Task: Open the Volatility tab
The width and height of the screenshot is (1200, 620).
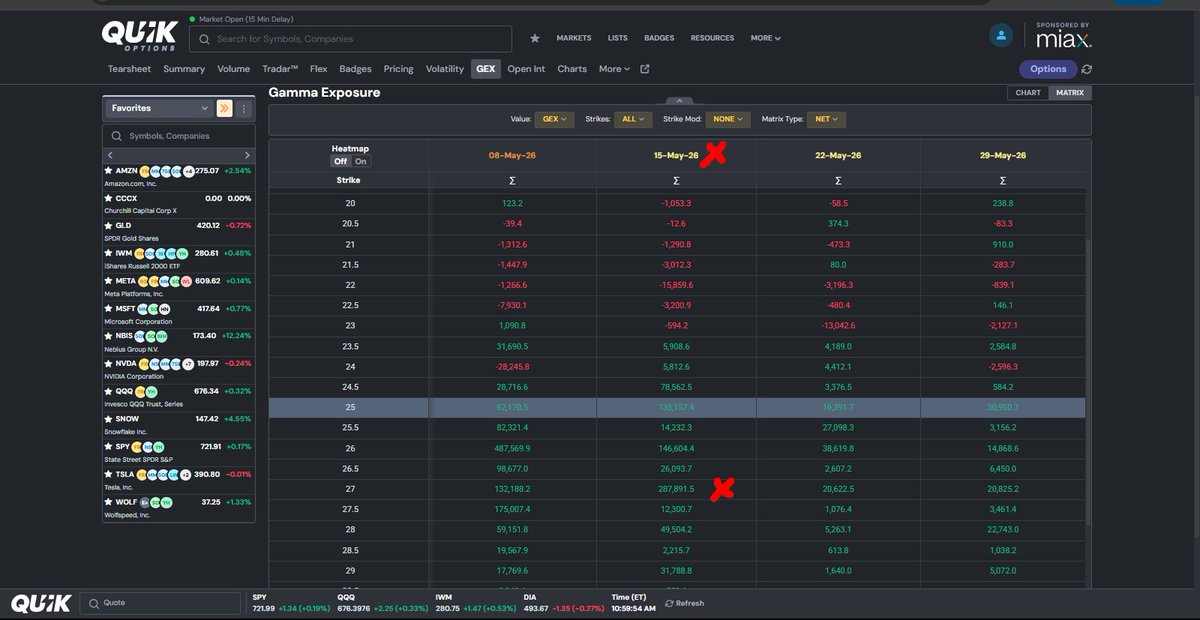Action: coord(445,69)
